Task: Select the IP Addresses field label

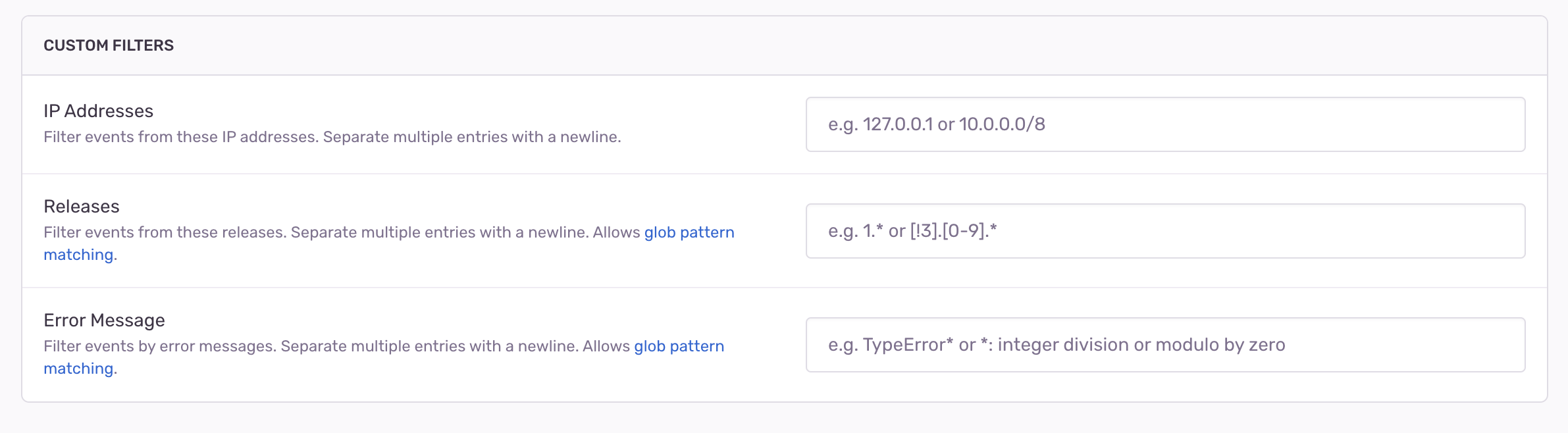Action: tap(98, 111)
